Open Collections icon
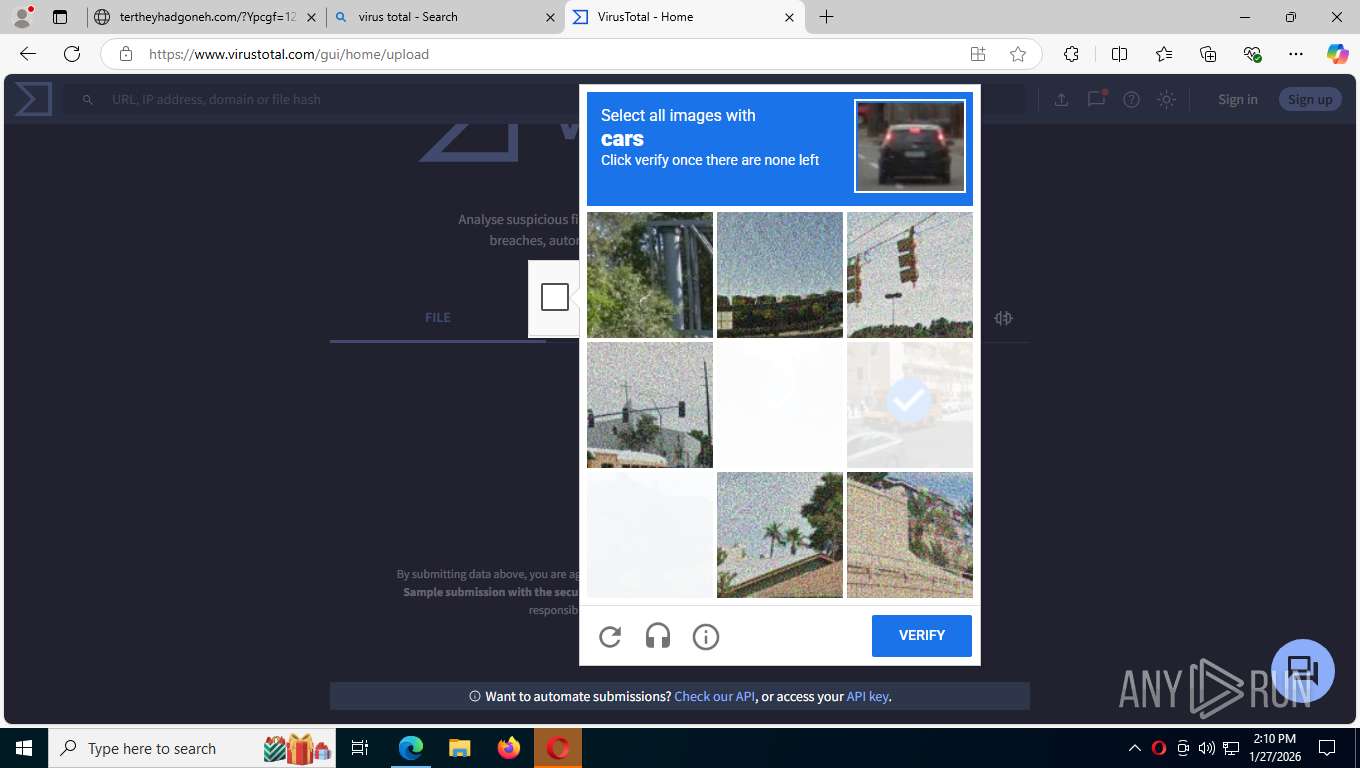The height and width of the screenshot is (768, 1360). 1208,54
